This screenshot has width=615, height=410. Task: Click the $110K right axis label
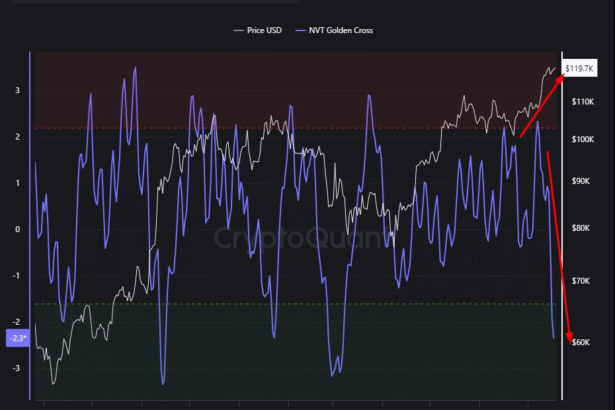click(584, 102)
